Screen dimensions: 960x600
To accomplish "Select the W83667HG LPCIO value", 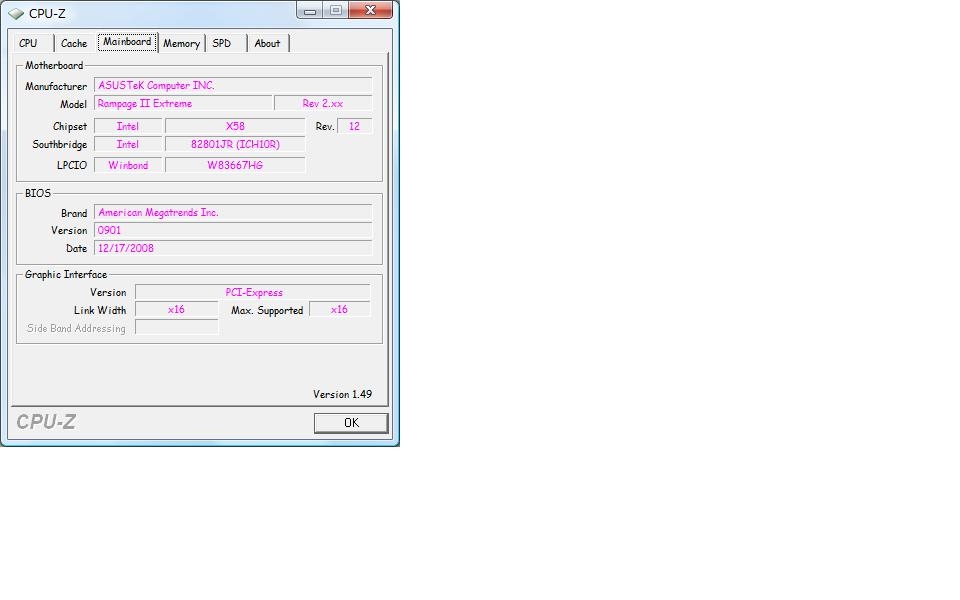I will click(x=235, y=165).
